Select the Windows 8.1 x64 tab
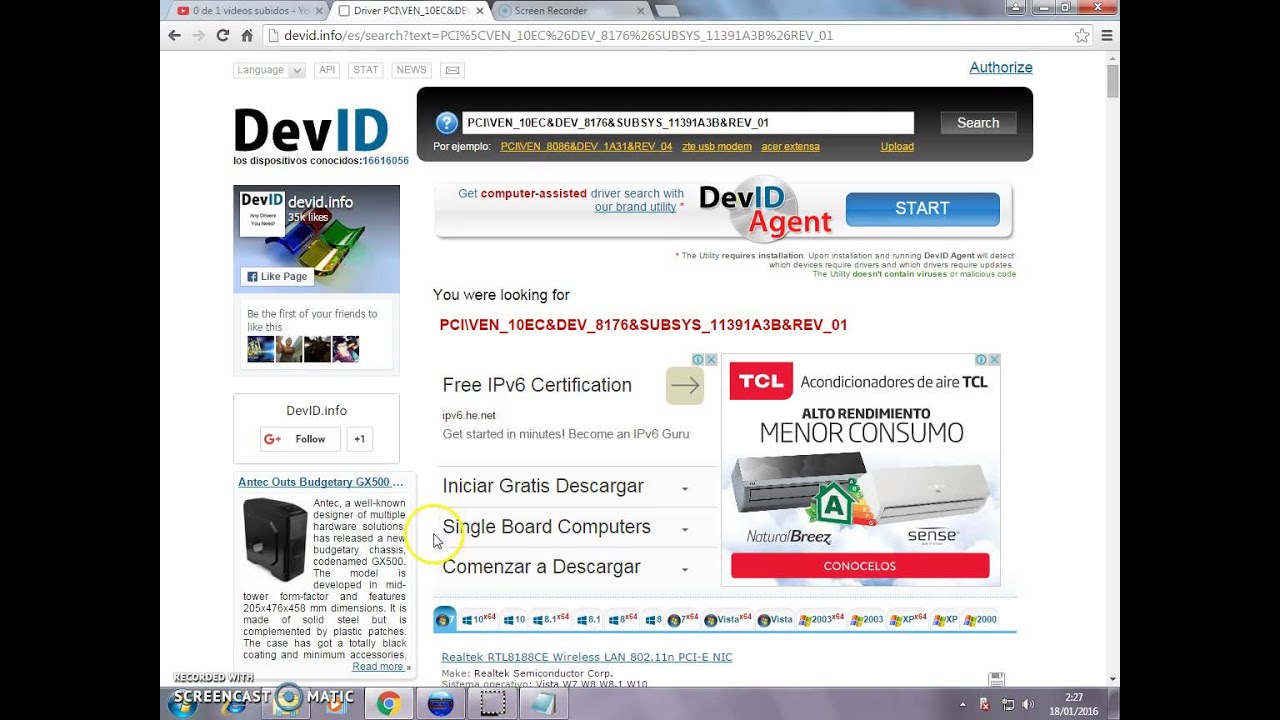The image size is (1280, 720). pos(550,619)
